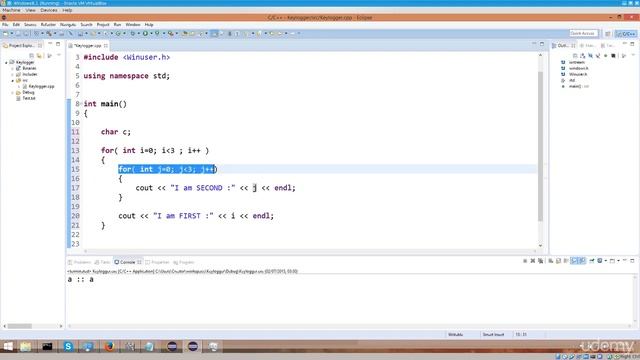
Task: Click the Build hammer toolbar icon
Action: [x=49, y=33]
